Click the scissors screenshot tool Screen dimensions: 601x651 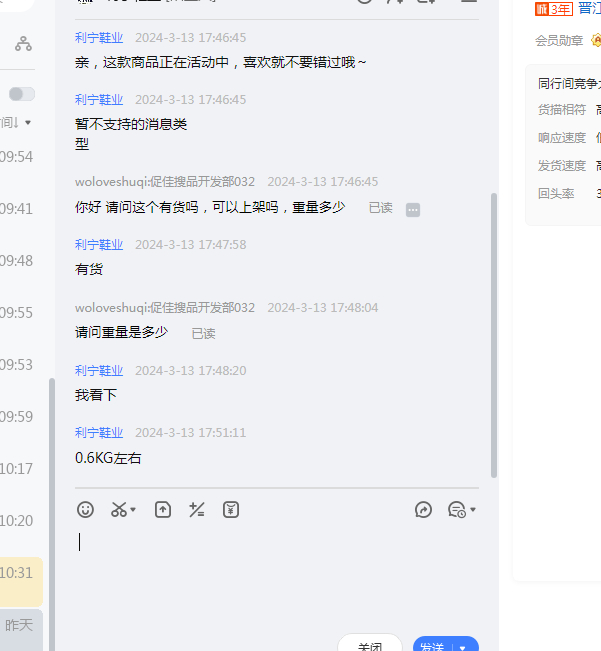pos(119,510)
